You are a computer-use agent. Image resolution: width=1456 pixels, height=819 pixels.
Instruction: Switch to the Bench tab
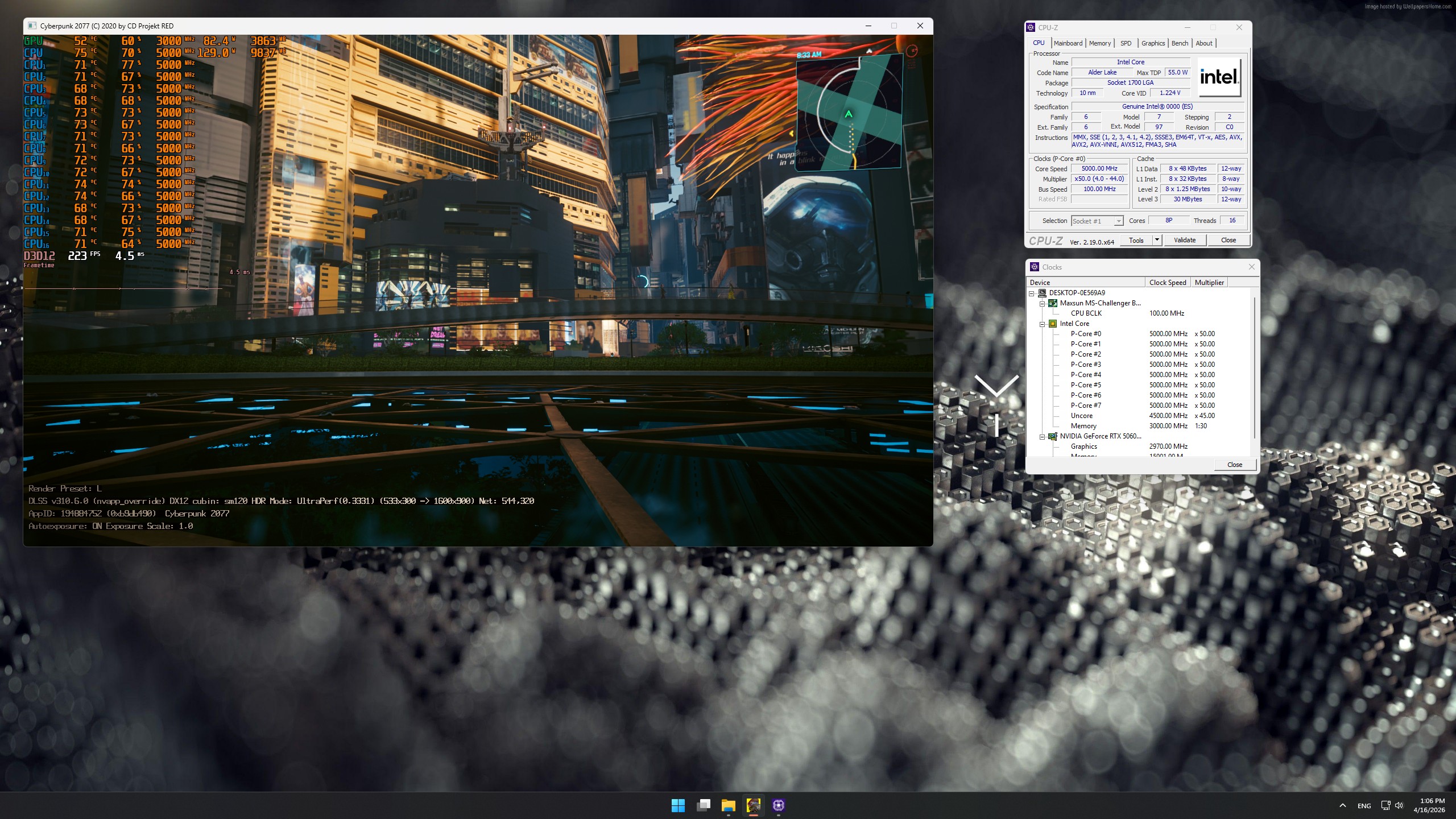coord(1180,43)
